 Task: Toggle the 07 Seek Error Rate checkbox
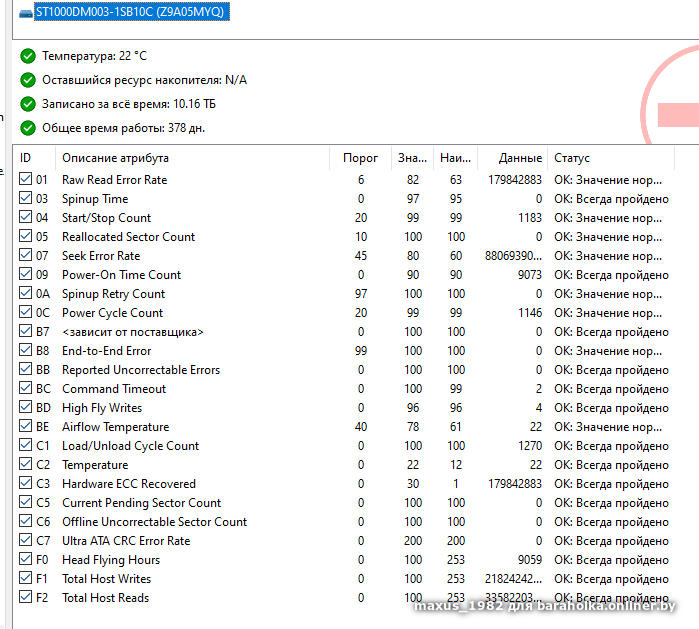pyautogui.click(x=25, y=255)
